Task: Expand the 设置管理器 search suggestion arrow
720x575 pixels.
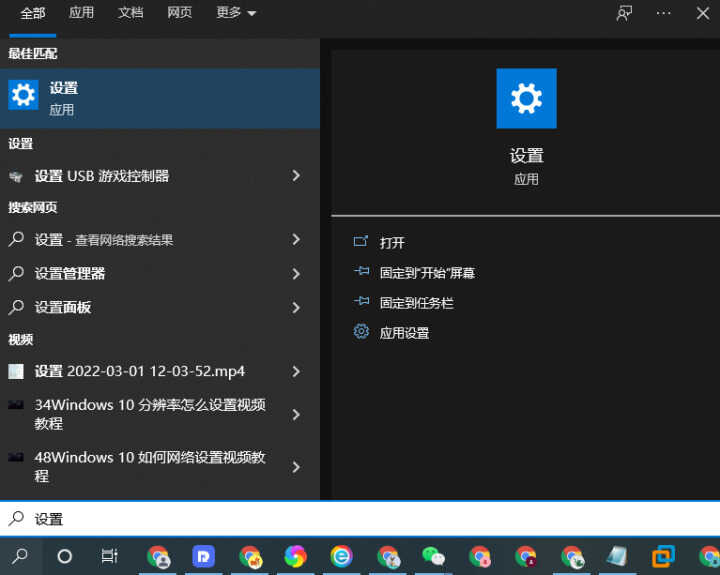Action: point(296,273)
